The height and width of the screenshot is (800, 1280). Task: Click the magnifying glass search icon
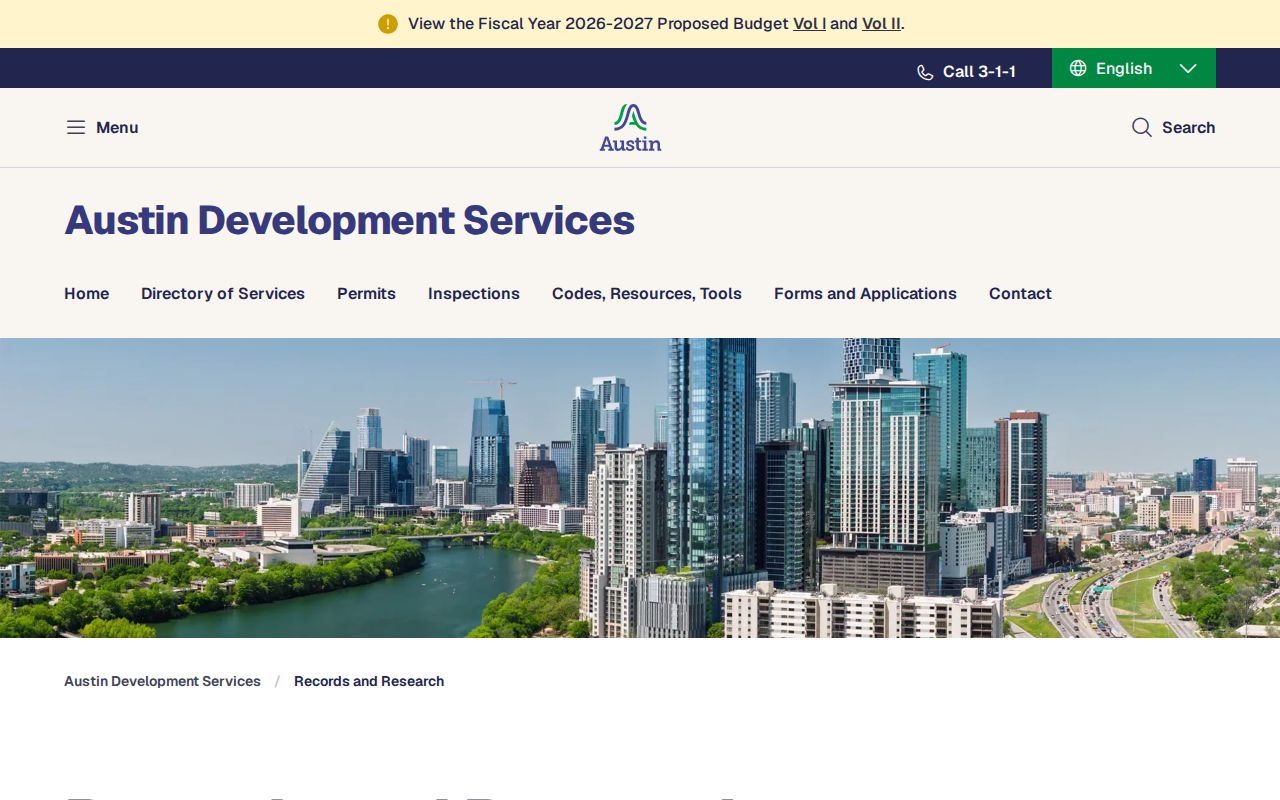click(x=1142, y=127)
